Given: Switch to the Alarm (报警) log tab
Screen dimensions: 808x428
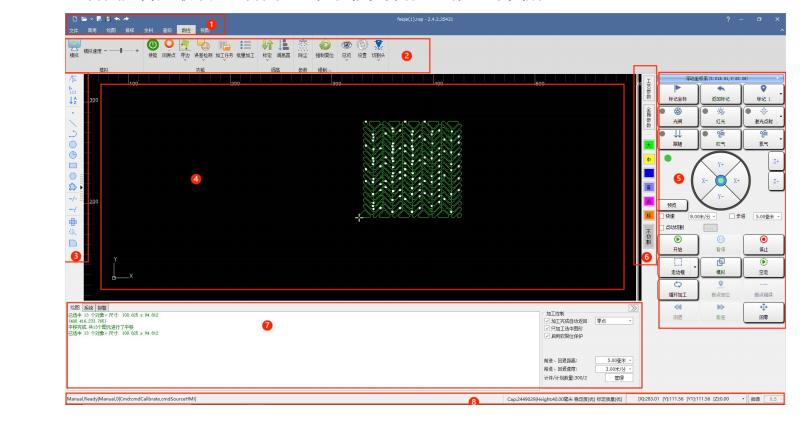Looking at the screenshot, I should 102,307.
